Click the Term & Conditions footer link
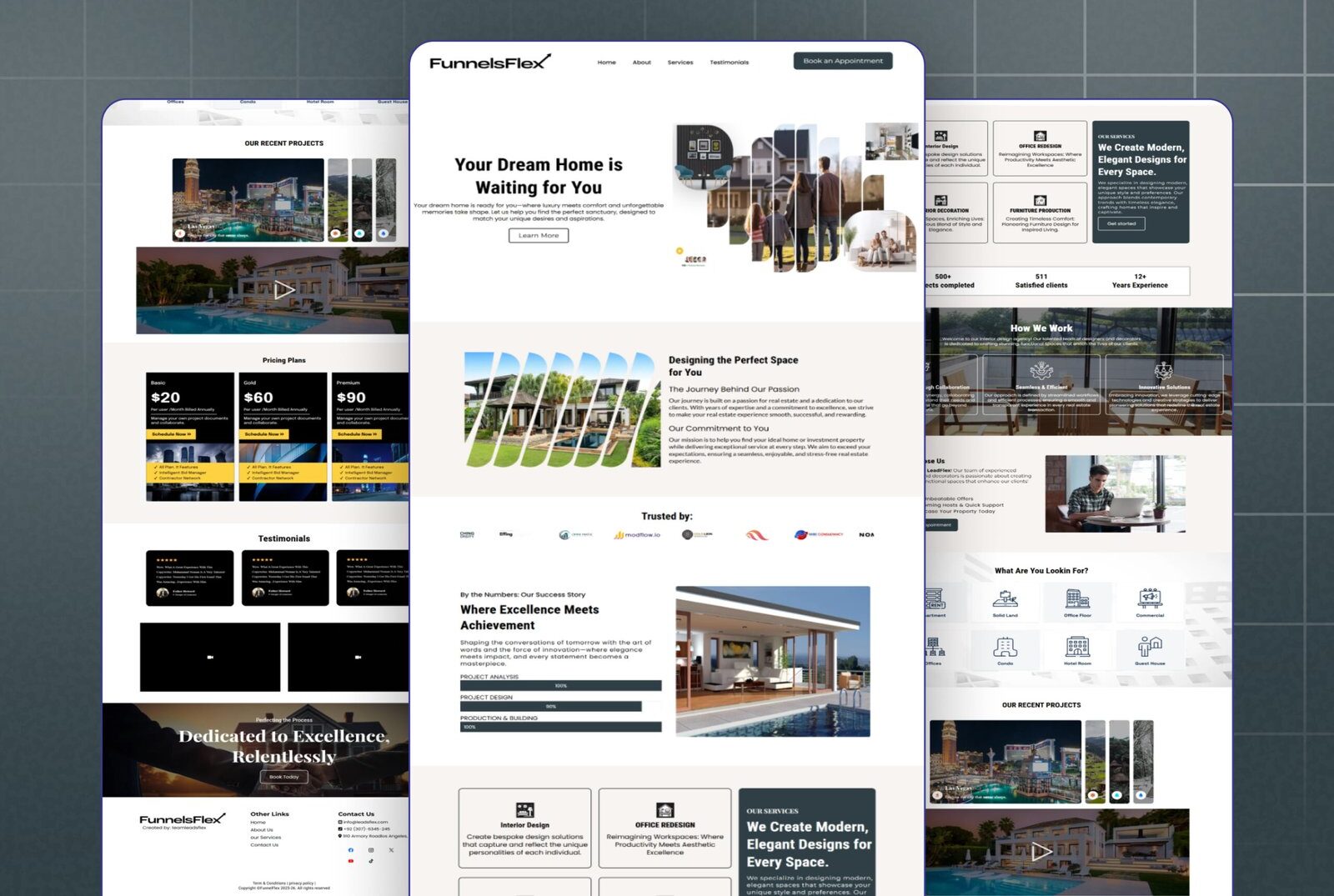Image resolution: width=1334 pixels, height=896 pixels. 269,883
